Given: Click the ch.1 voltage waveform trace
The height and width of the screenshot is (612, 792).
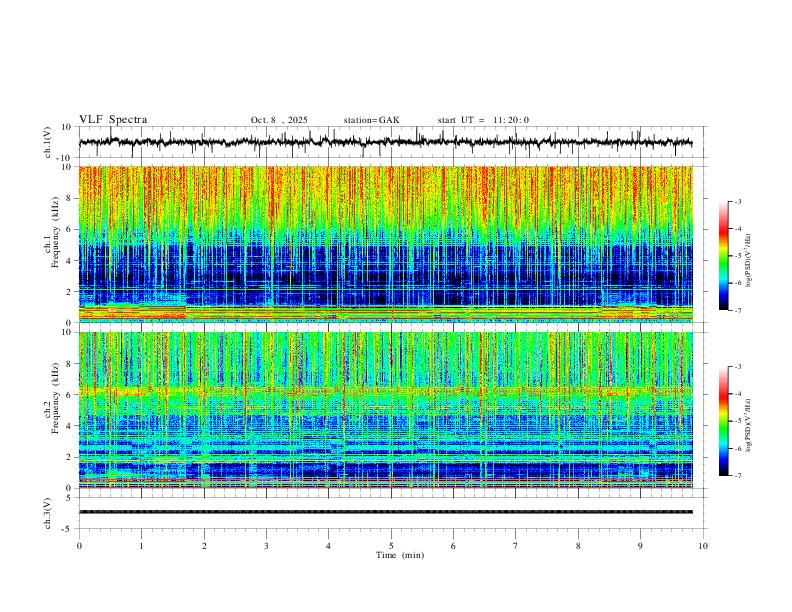Looking at the screenshot, I should 385,142.
